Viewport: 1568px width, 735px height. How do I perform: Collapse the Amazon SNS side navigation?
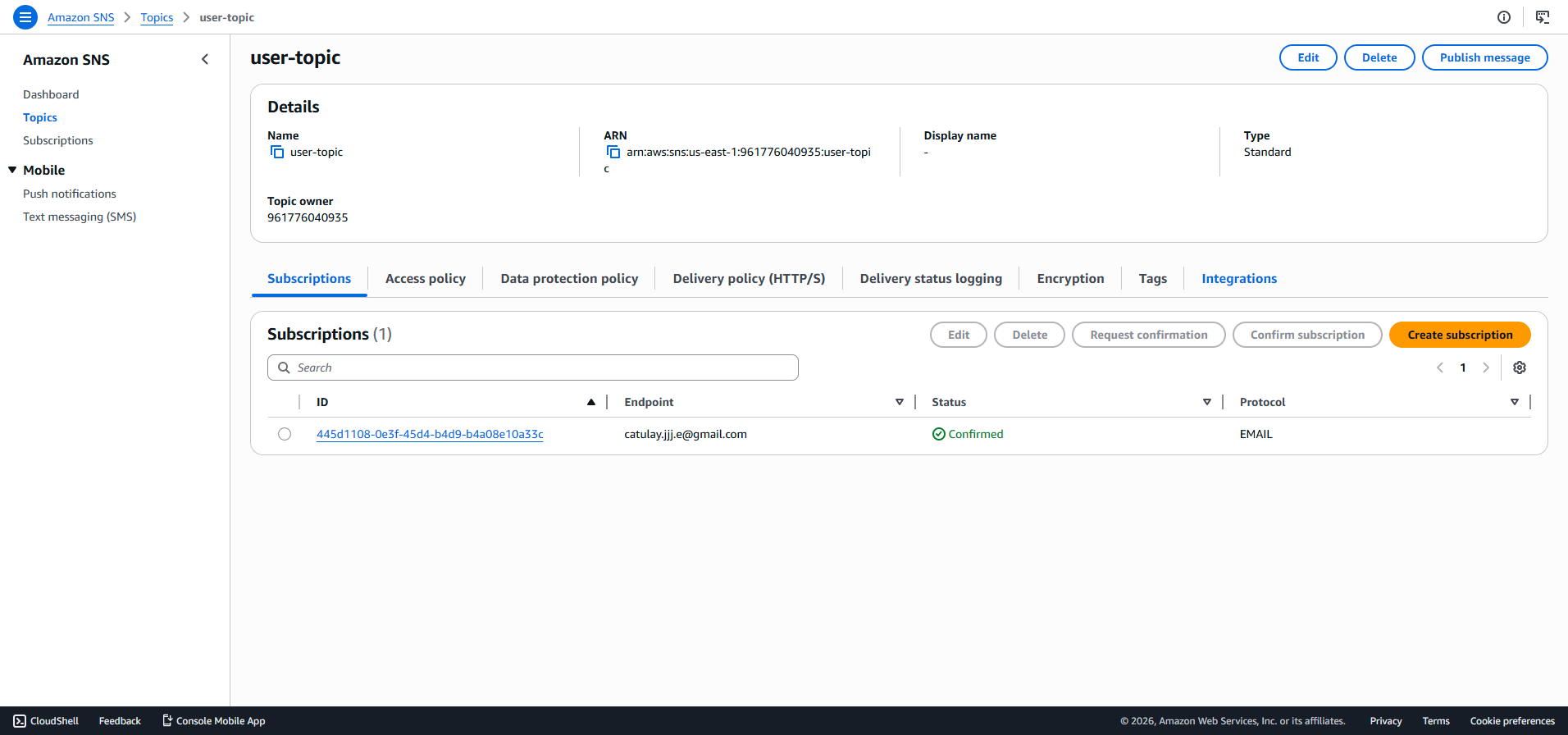pyautogui.click(x=205, y=59)
